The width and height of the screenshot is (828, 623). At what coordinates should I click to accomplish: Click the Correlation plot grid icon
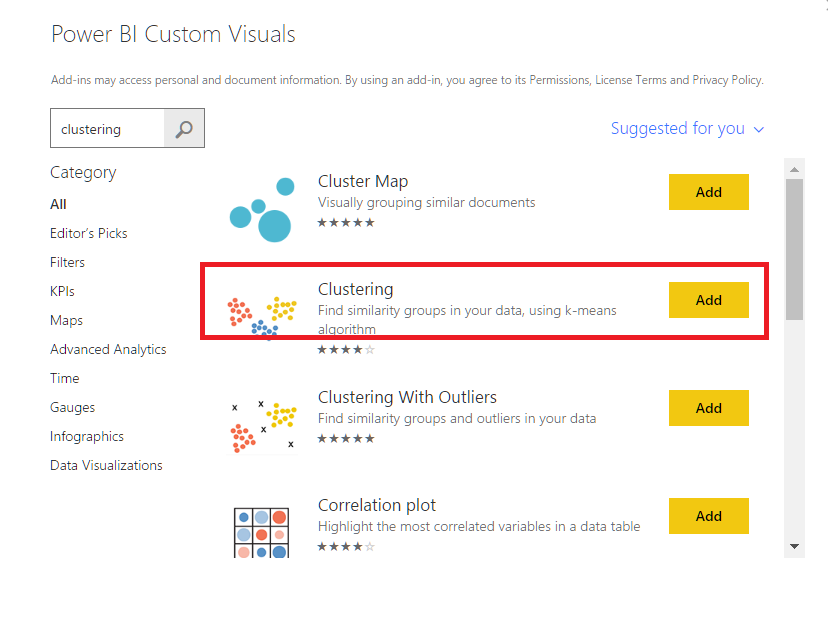tap(261, 532)
